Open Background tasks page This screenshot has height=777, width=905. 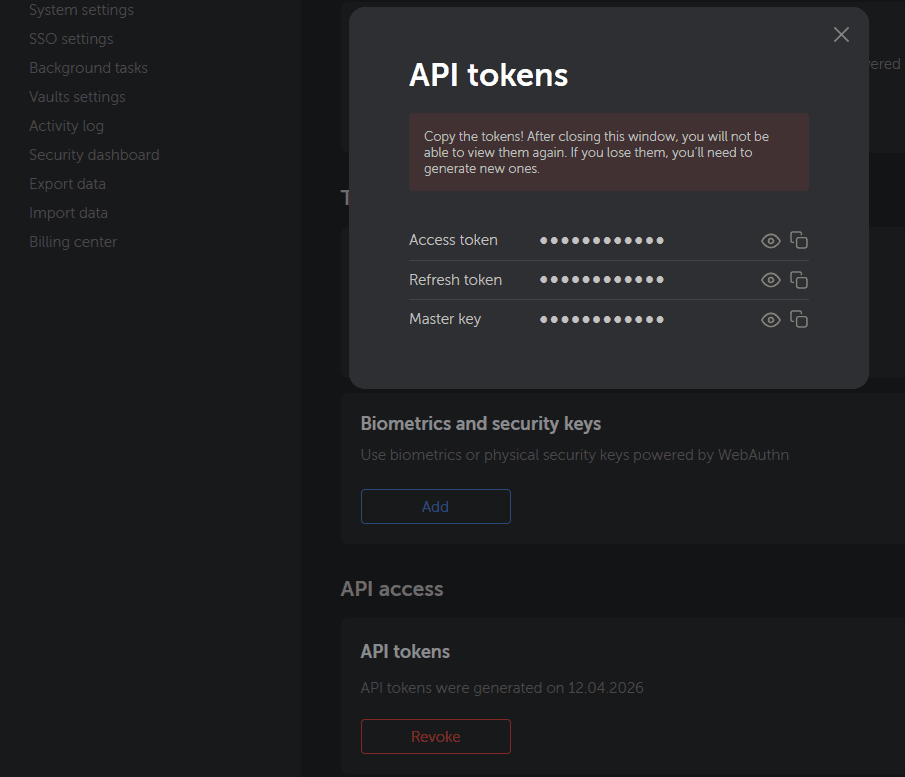(x=88, y=68)
